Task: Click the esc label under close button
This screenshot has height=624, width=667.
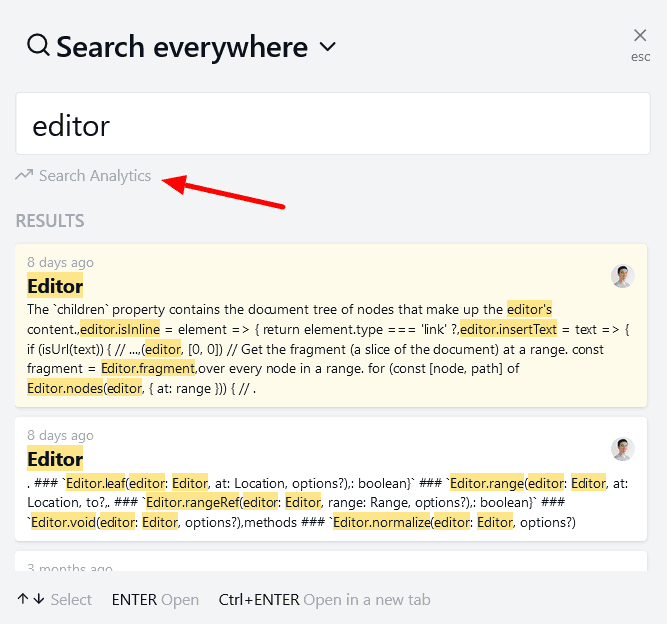Action: point(640,57)
